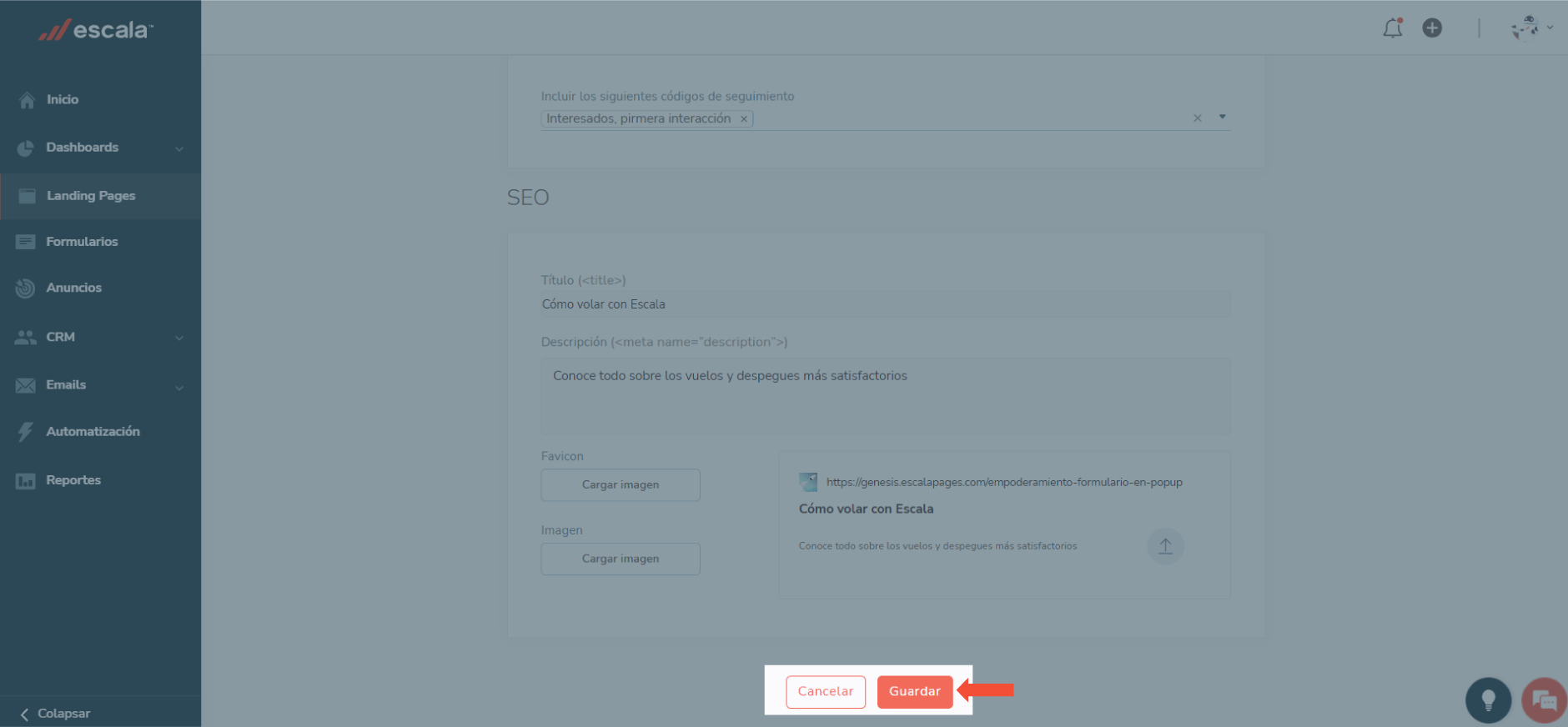Clear all selected tracking codes
Viewport: 1568px width, 727px height.
[x=1197, y=118]
